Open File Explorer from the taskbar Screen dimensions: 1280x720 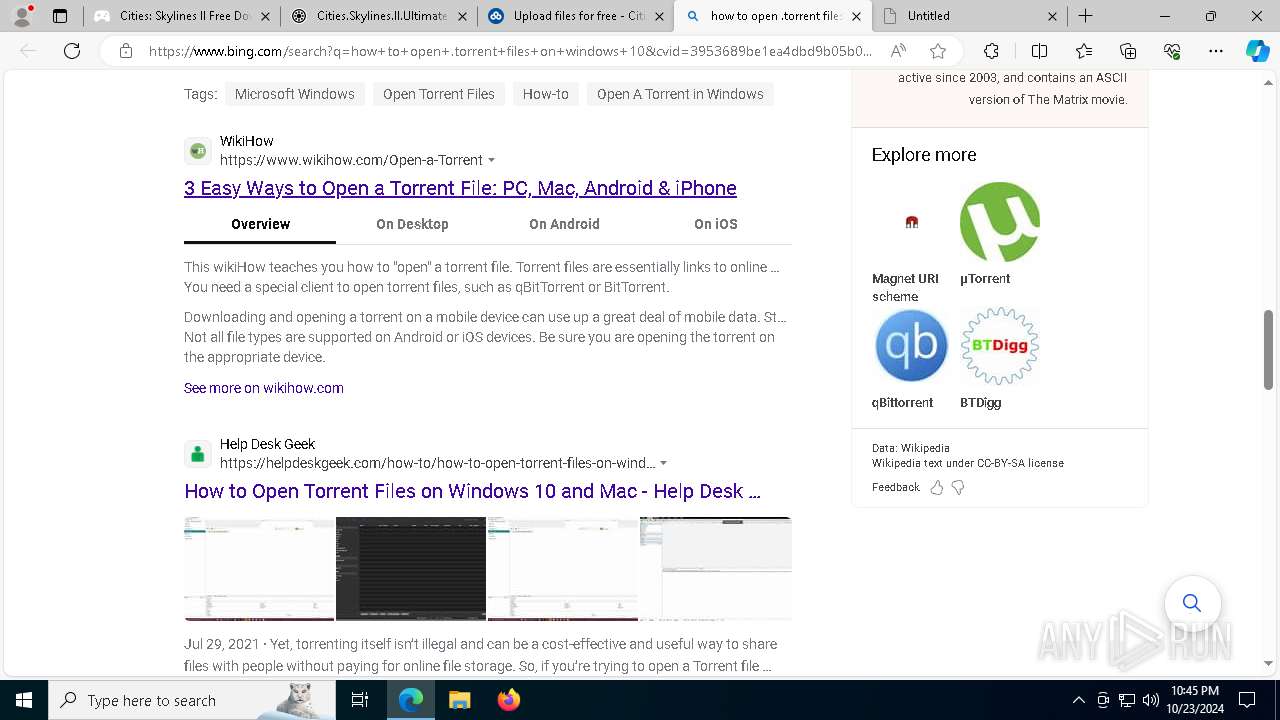(459, 700)
